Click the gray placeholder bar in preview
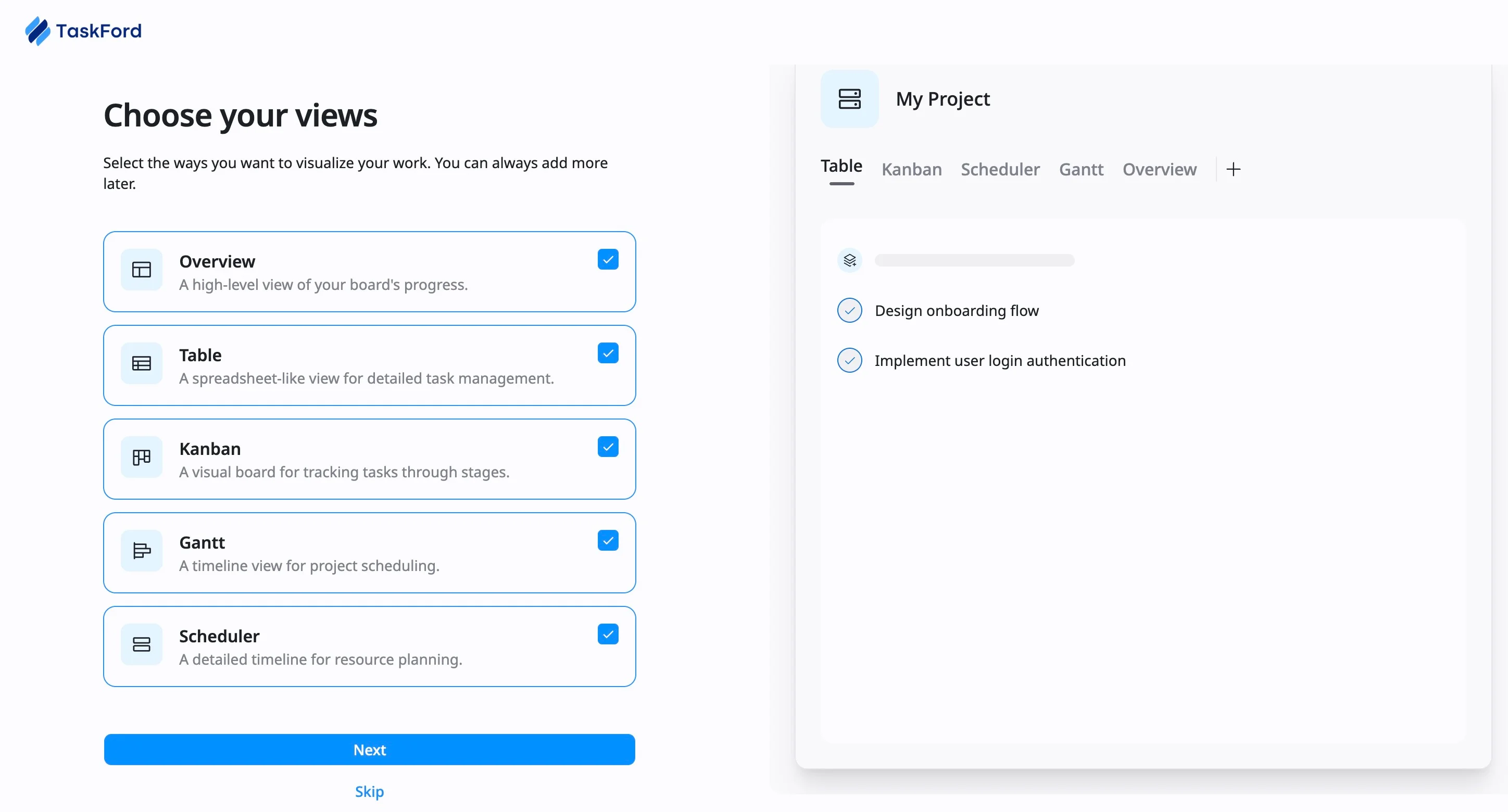1508x812 pixels. pos(974,260)
